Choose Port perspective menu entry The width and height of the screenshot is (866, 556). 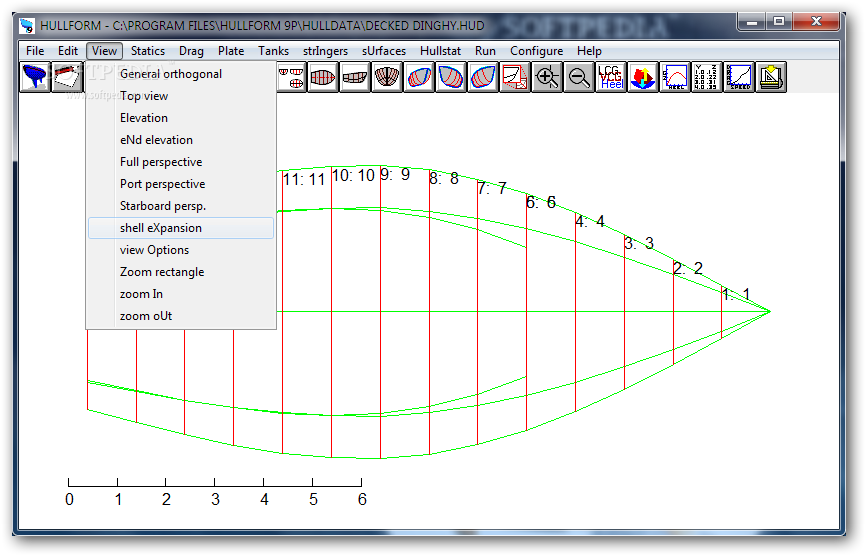(181, 184)
